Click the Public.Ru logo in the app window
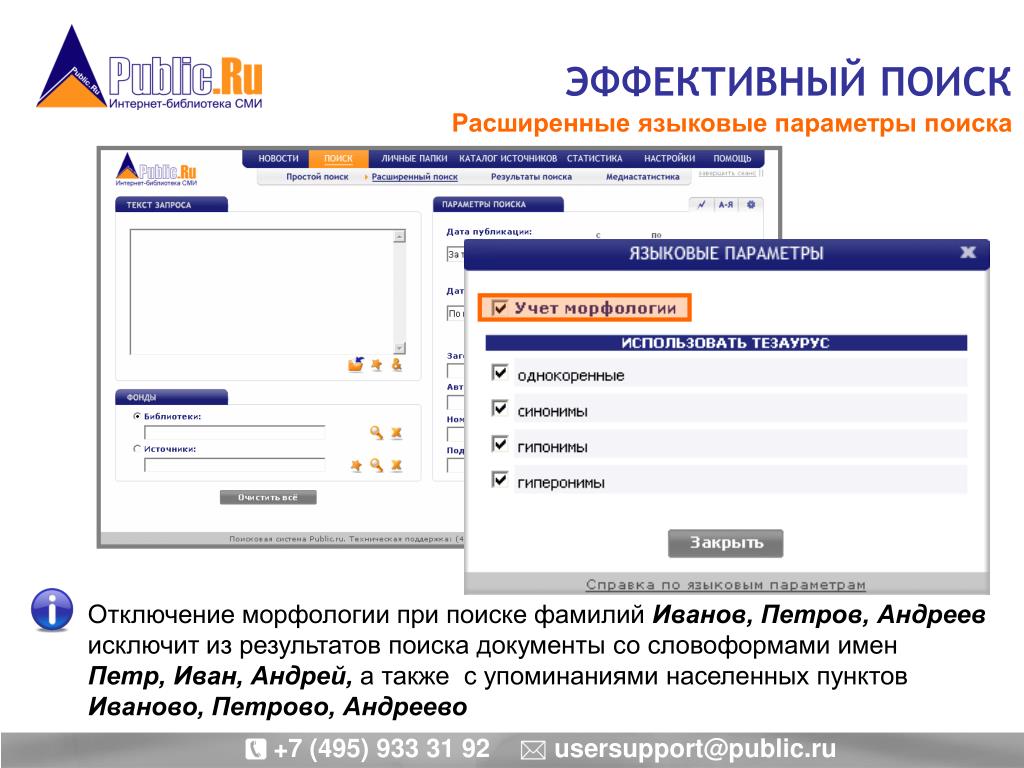The height and width of the screenshot is (768, 1024). coord(157,170)
